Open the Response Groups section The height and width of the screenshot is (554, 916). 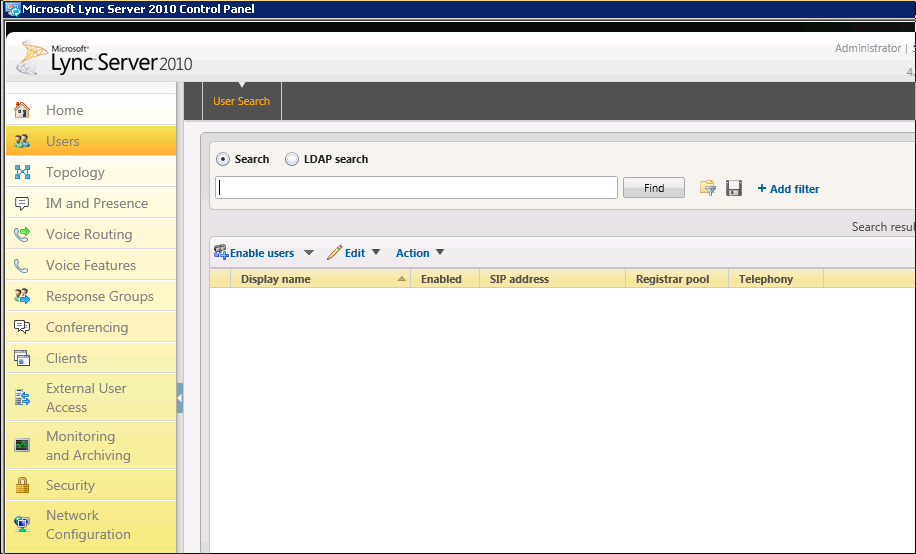(x=91, y=296)
